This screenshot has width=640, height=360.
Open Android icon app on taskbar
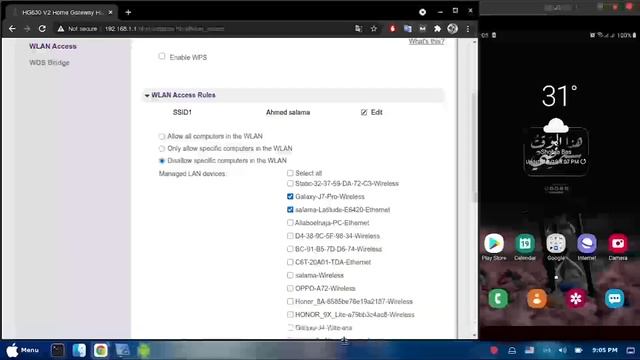pyautogui.click(x=144, y=350)
